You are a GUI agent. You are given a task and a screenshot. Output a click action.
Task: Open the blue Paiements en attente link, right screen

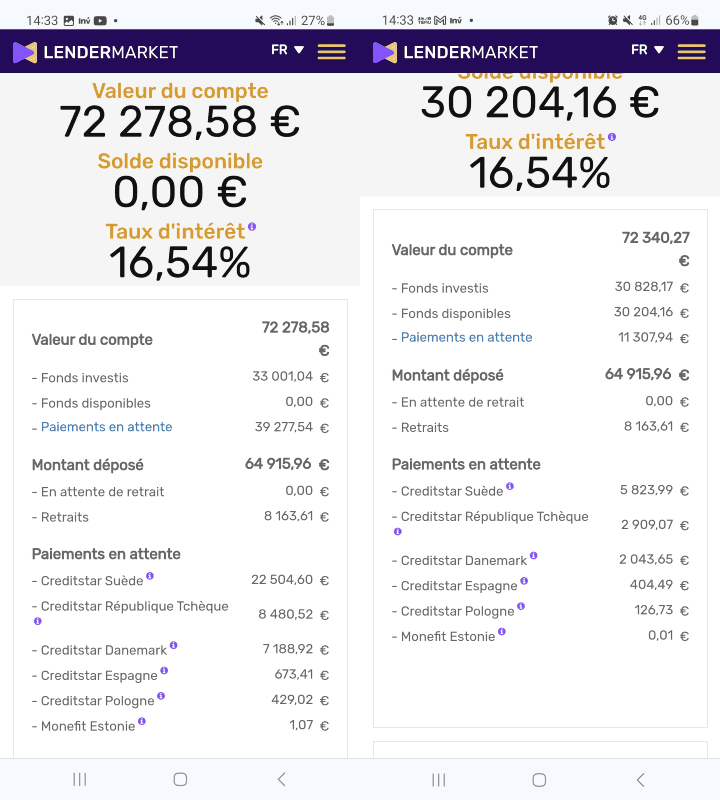(466, 337)
